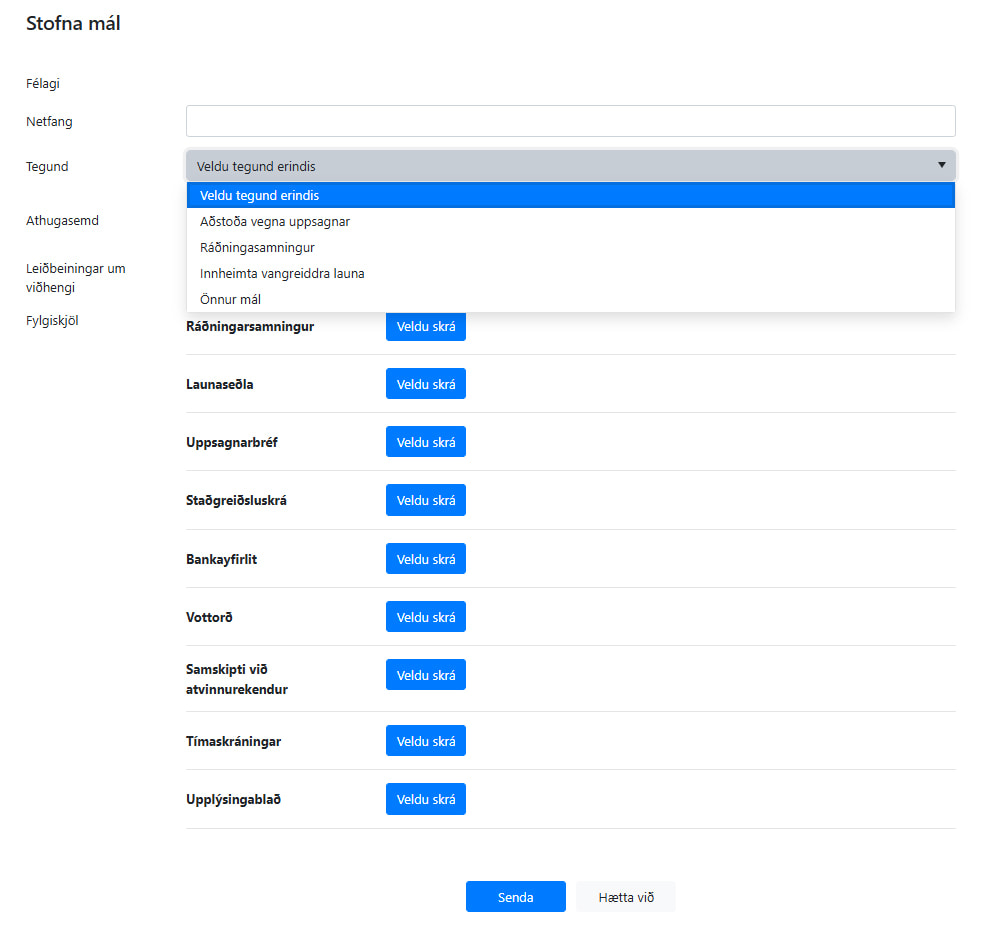988x935 pixels.
Task: Choose 'Önnur mál' from the list
Action: (x=570, y=299)
